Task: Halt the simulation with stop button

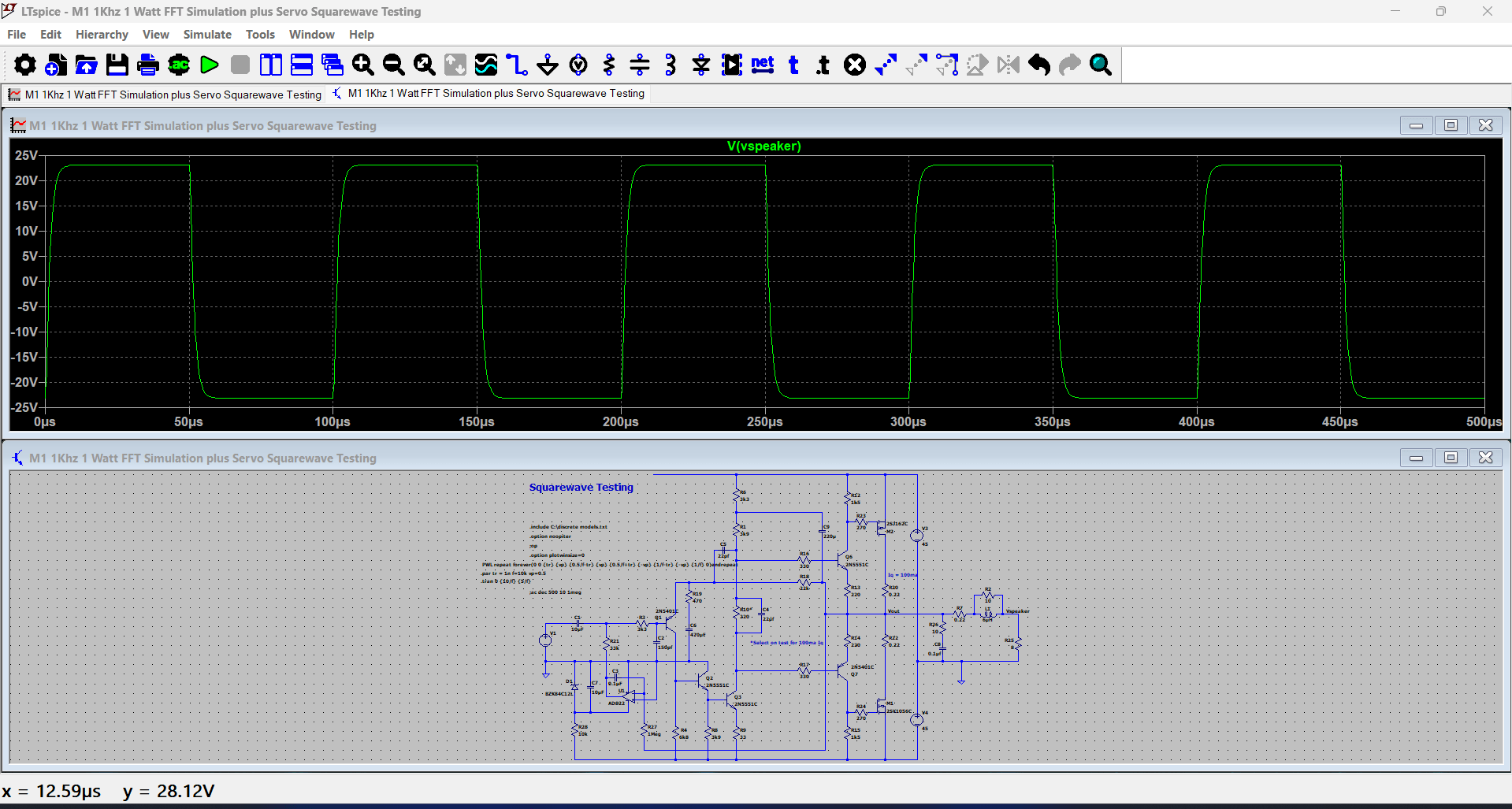Action: coord(240,65)
